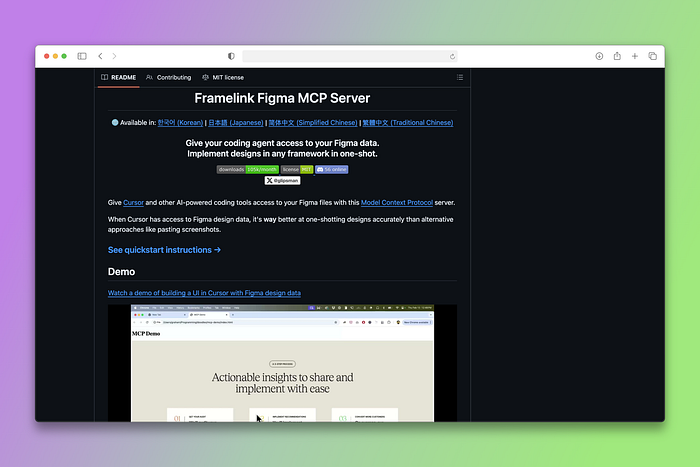Click the X @glipsman badge

(x=282, y=180)
